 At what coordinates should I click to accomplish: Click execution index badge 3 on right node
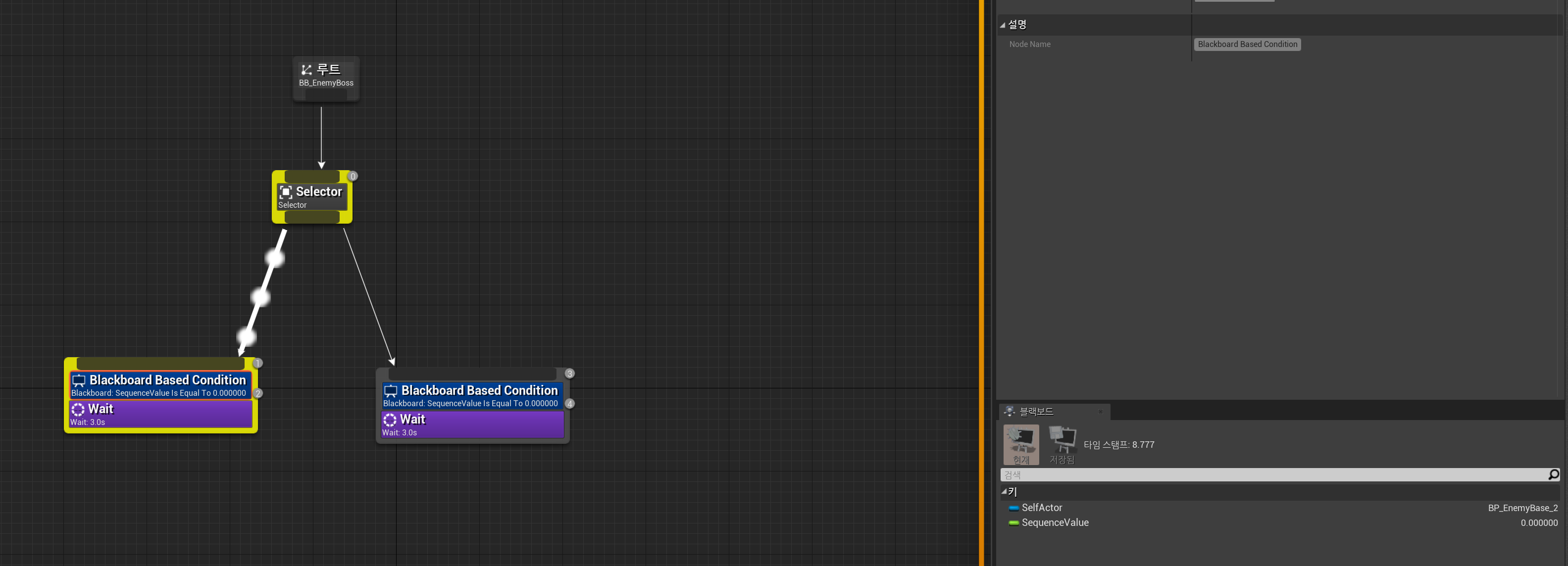pyautogui.click(x=569, y=373)
